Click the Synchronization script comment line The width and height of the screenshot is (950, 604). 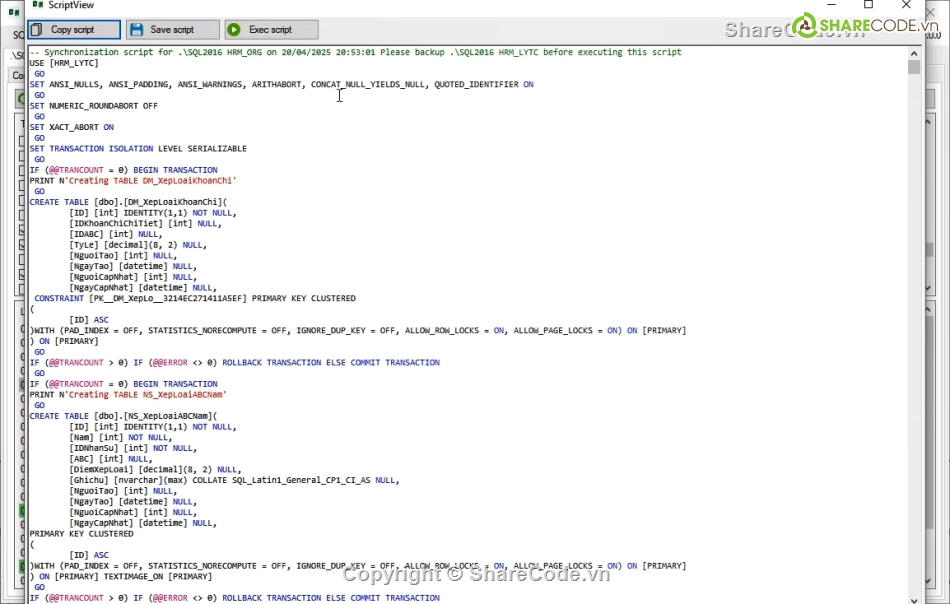point(356,52)
